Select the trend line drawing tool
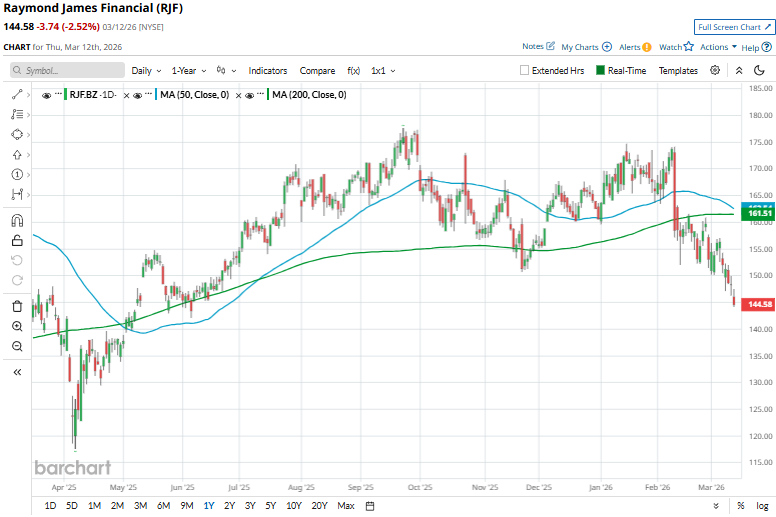The width and height of the screenshot is (776, 517). click(x=17, y=94)
